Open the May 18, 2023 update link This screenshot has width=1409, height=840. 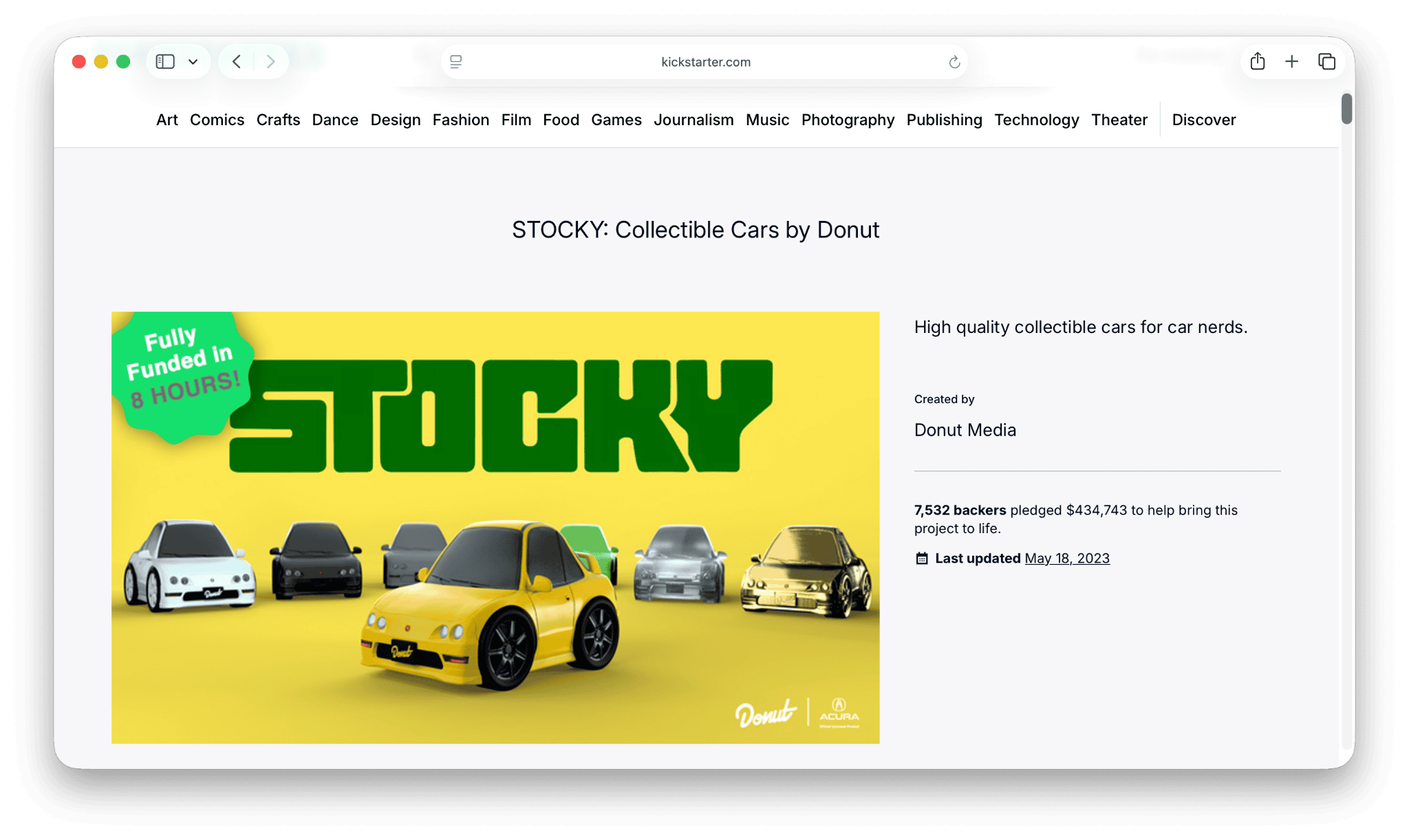pyautogui.click(x=1067, y=559)
